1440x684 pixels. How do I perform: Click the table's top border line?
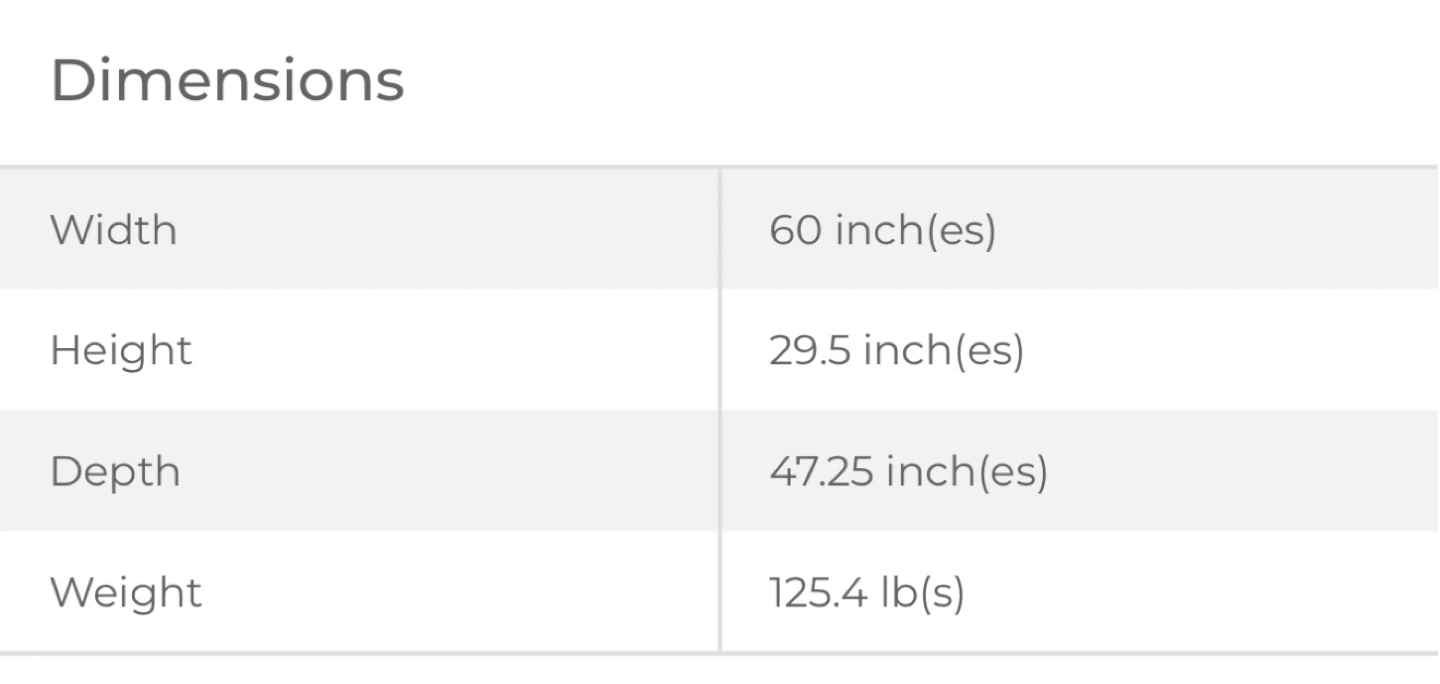click(720, 167)
